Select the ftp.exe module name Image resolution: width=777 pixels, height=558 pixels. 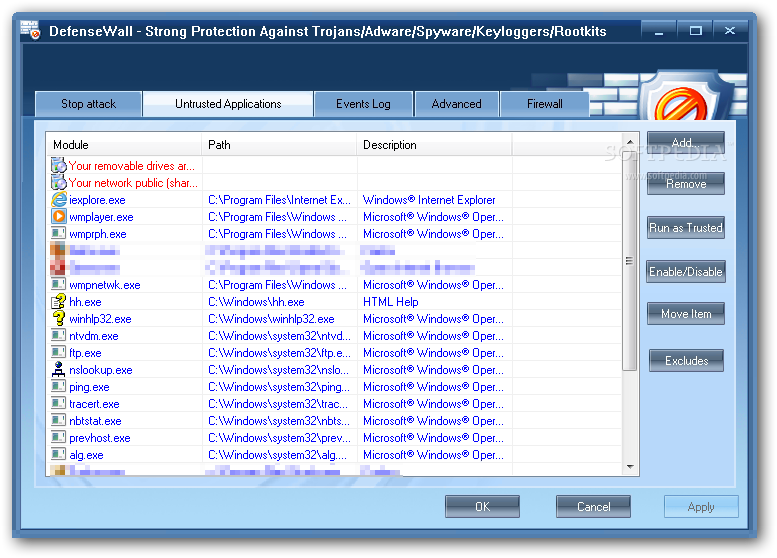pos(85,353)
